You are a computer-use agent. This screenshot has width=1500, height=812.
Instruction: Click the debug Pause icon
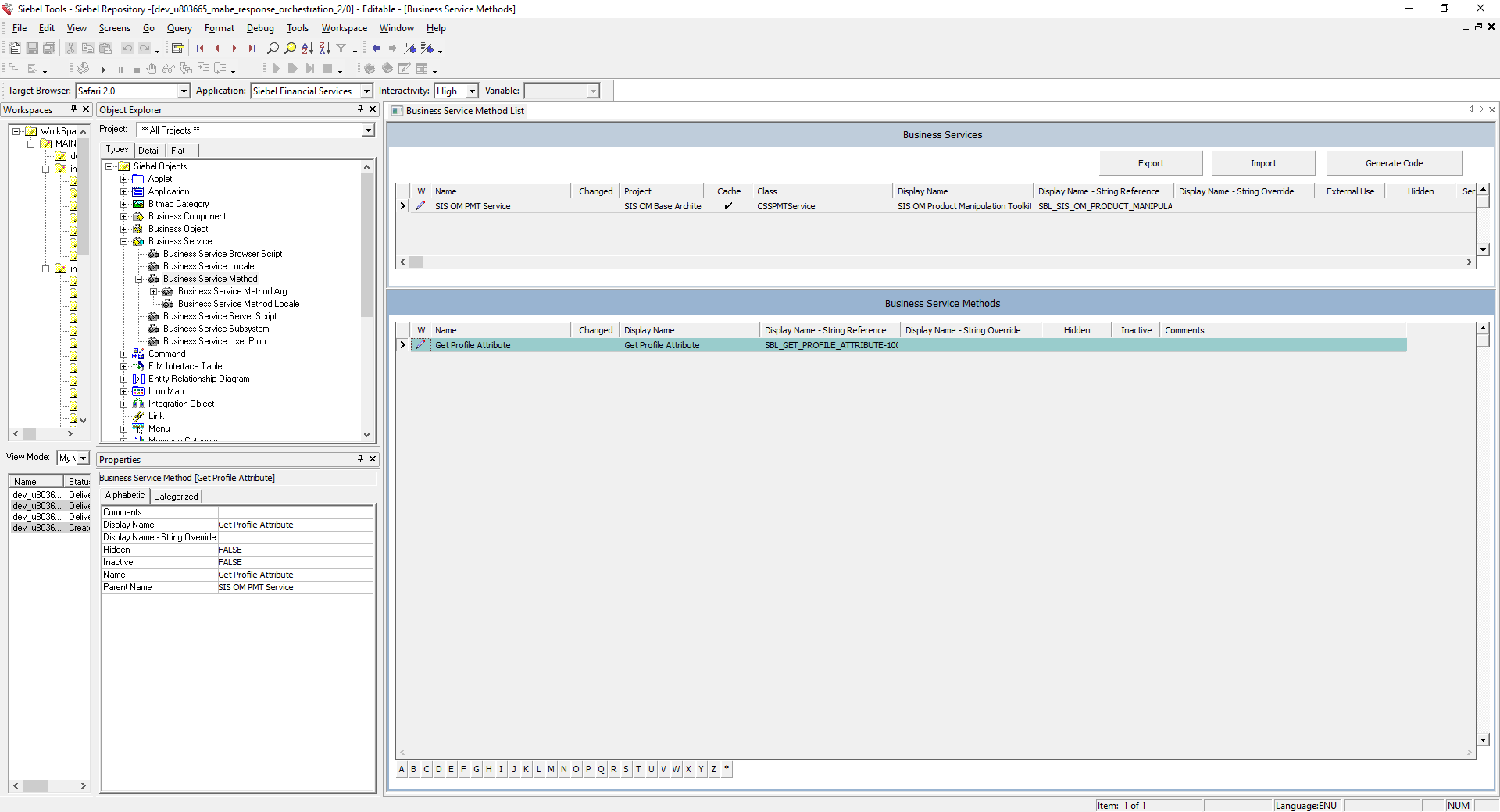(120, 69)
